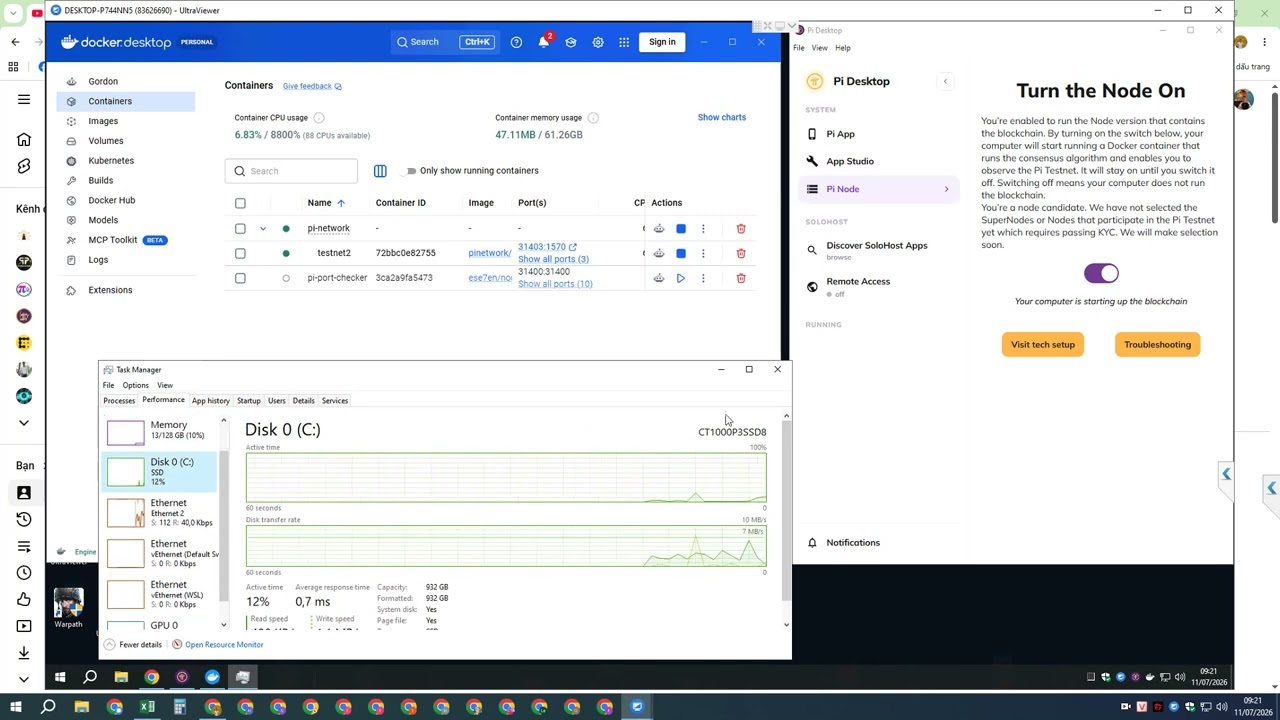The width and height of the screenshot is (1280, 720).
Task: Delete the pi-network container group
Action: tap(741, 229)
